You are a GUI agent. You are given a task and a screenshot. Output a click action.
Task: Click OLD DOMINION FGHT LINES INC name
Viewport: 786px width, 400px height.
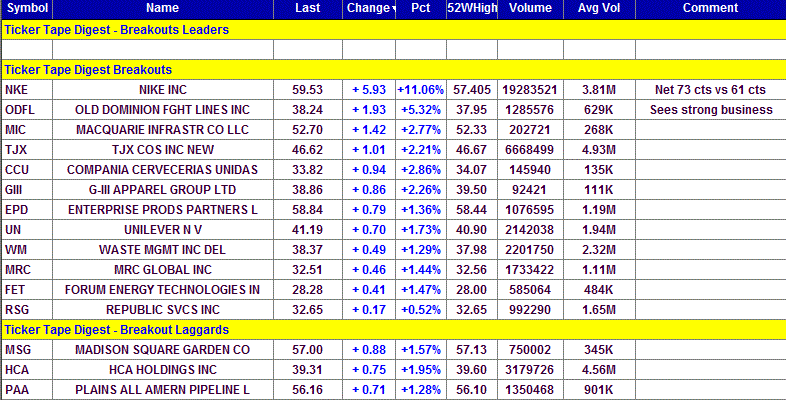point(162,110)
